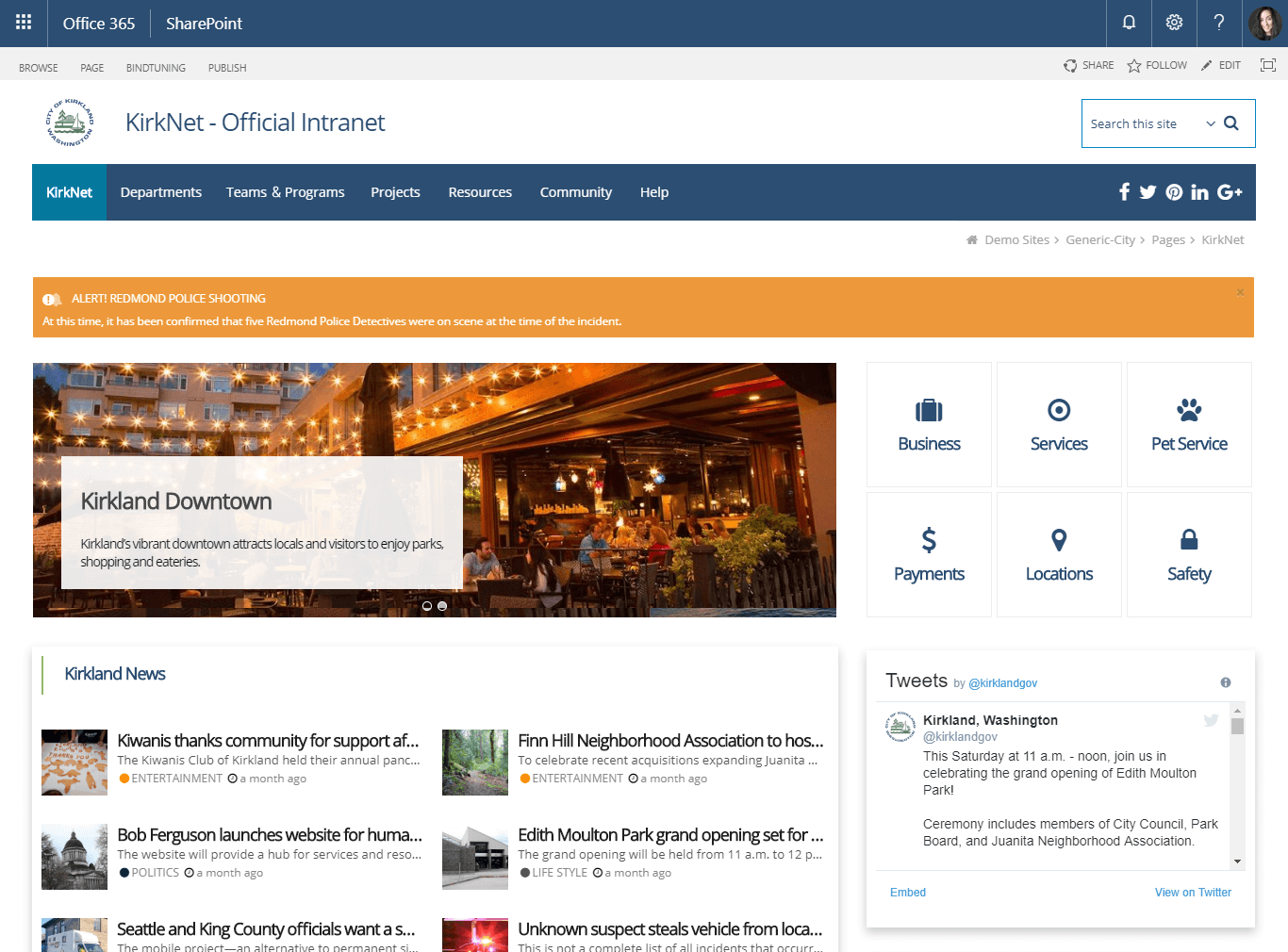The height and width of the screenshot is (952, 1288).
Task: Expand the search scope dropdown arrow
Action: coord(1211,123)
